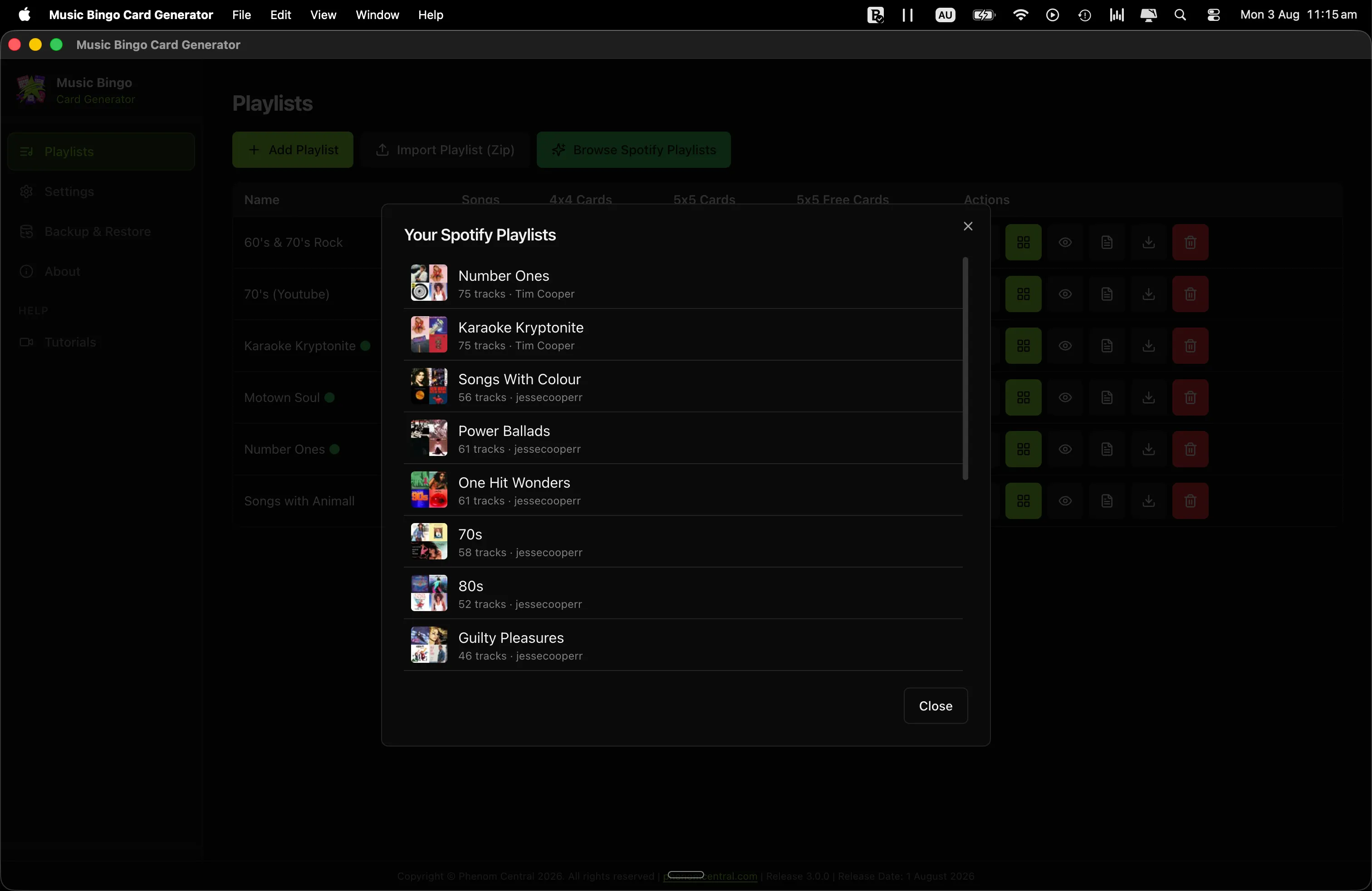Viewport: 1372px width, 891px height.
Task: Download the Motown Soul playlist
Action: pyautogui.click(x=1148, y=398)
